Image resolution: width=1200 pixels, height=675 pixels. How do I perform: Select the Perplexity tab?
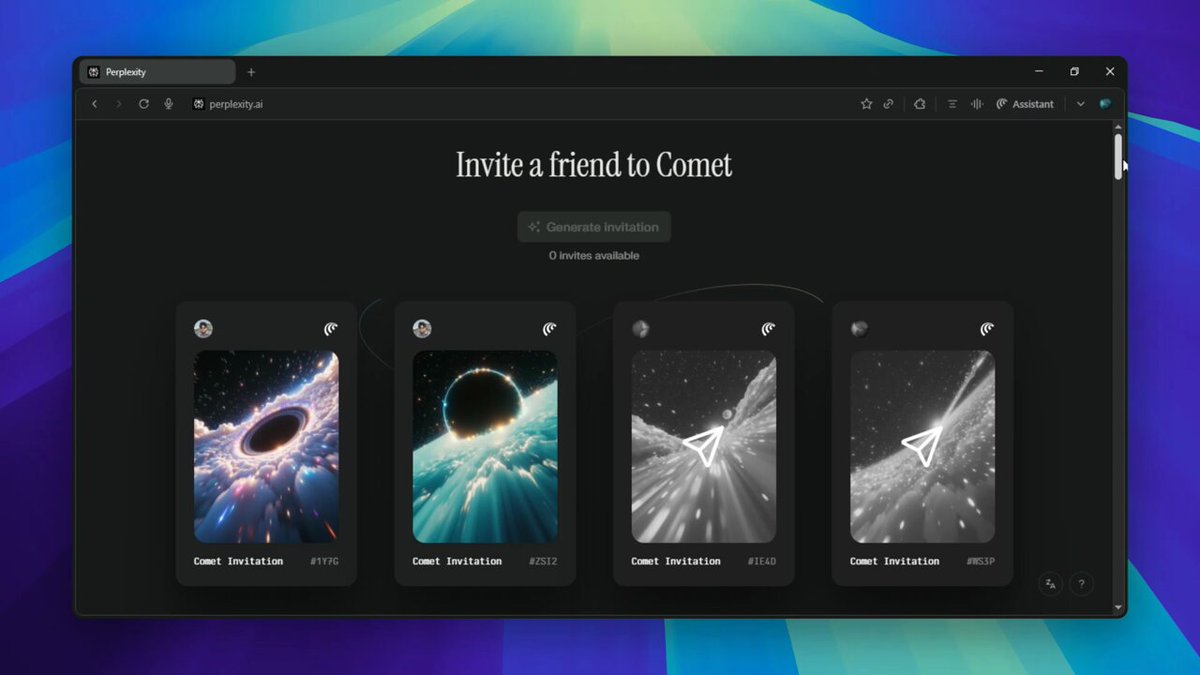157,72
